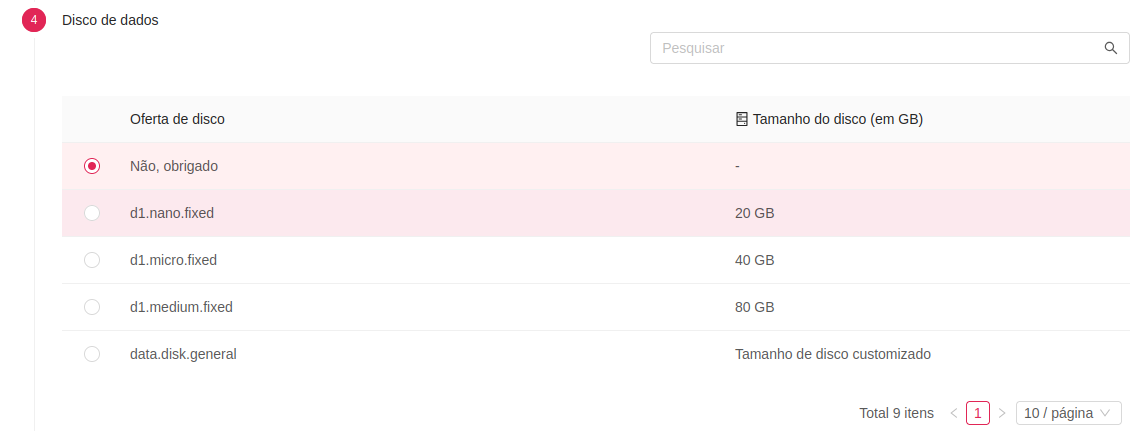Image resolution: width=1140 pixels, height=434 pixels.
Task: Click the 80 GB size cell
Action: pos(755,308)
